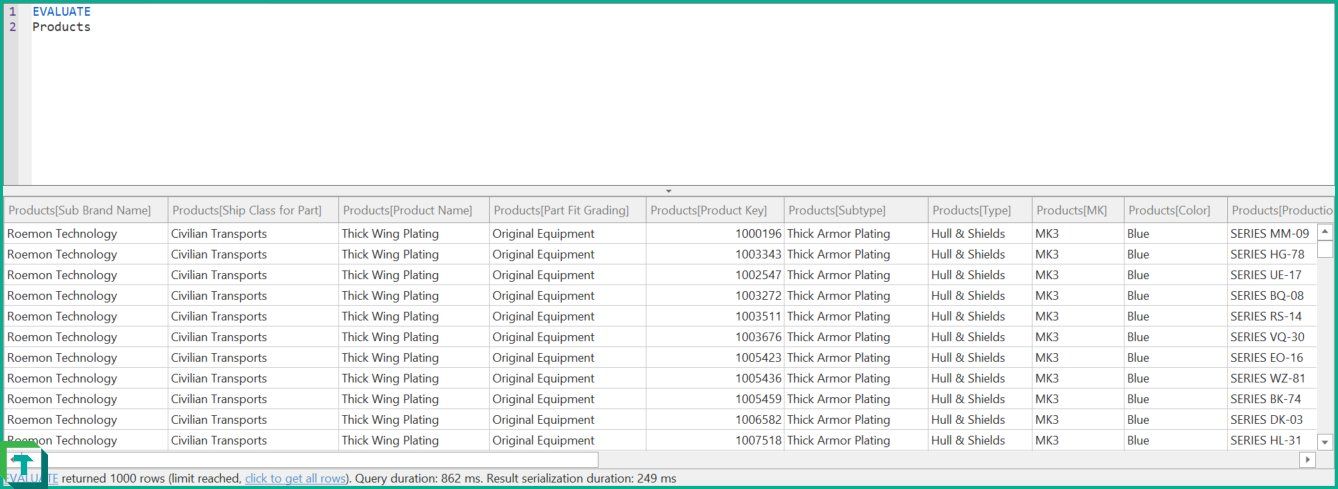This screenshot has width=1338, height=489.
Task: Click the SERIES MM-09 cell
Action: [x=1272, y=234]
